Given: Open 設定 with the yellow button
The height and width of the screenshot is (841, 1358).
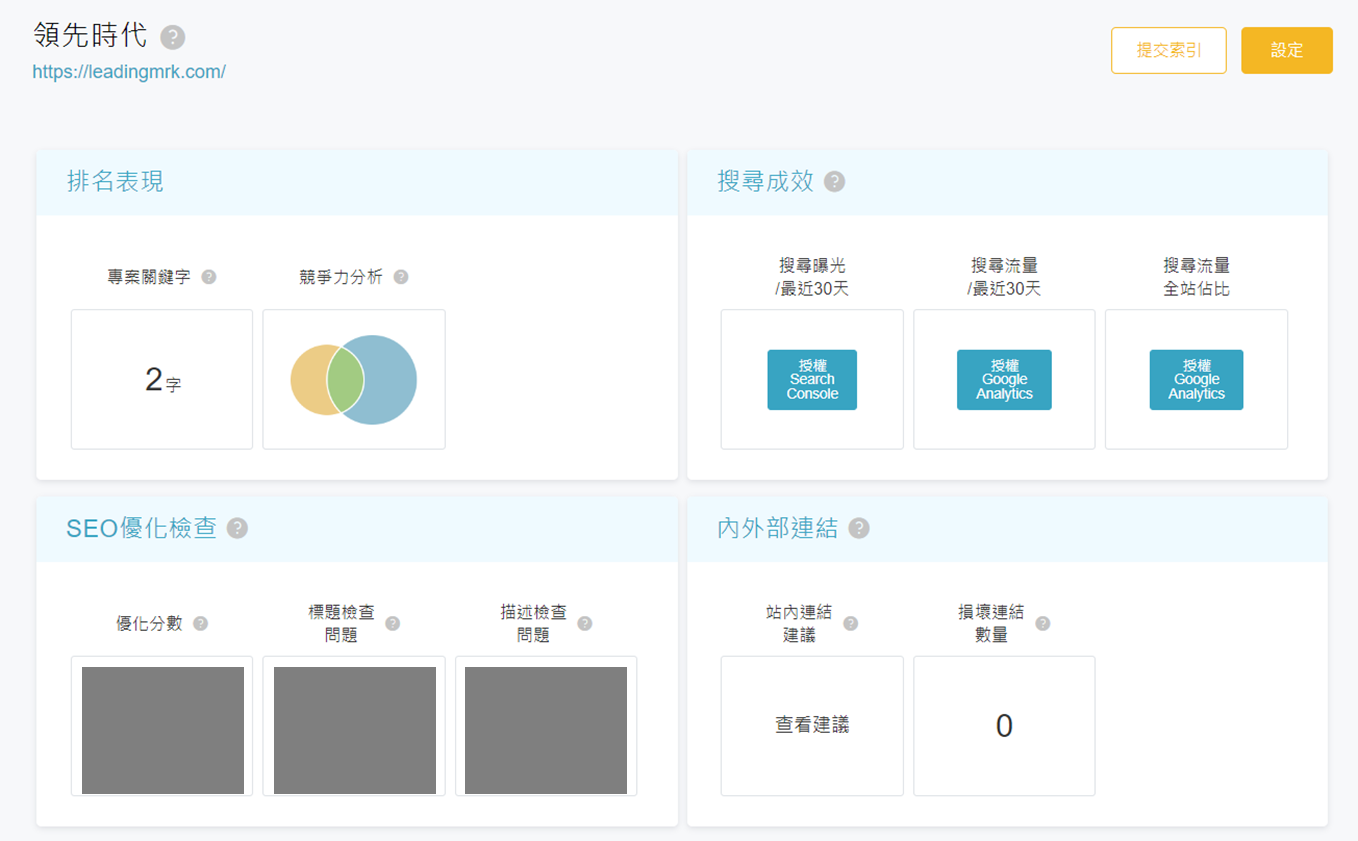Looking at the screenshot, I should click(x=1287, y=50).
